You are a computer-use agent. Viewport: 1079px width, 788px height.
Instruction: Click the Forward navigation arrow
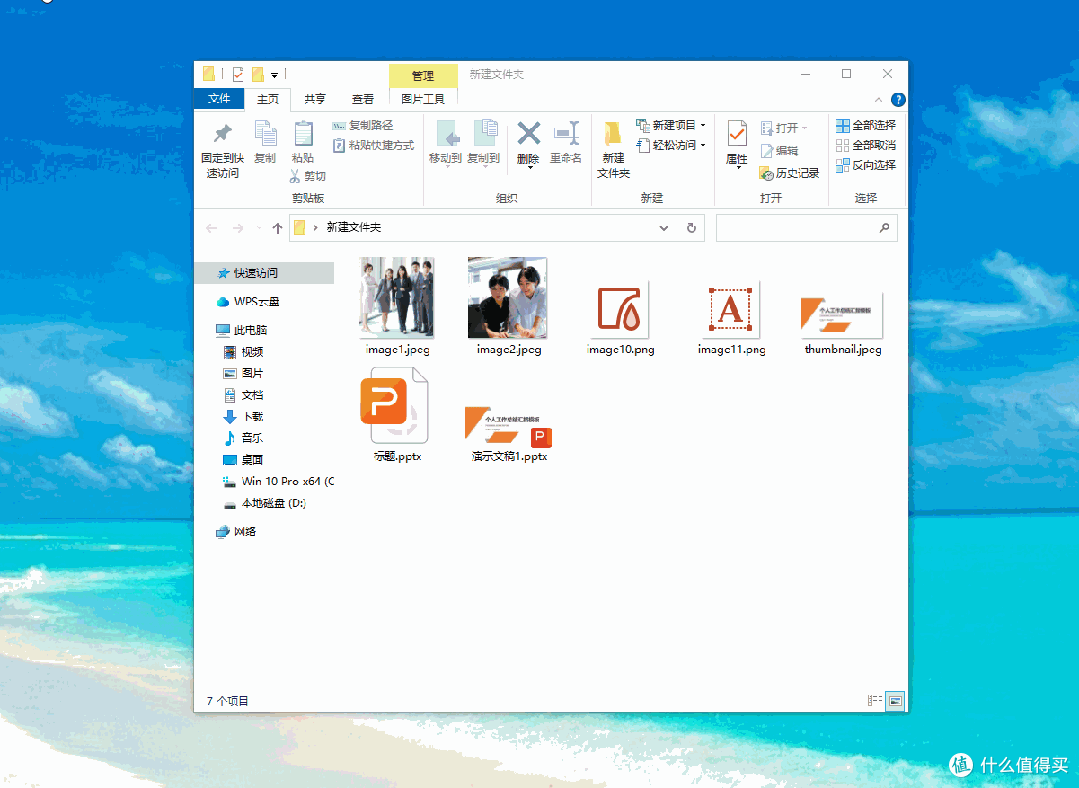pos(238,228)
